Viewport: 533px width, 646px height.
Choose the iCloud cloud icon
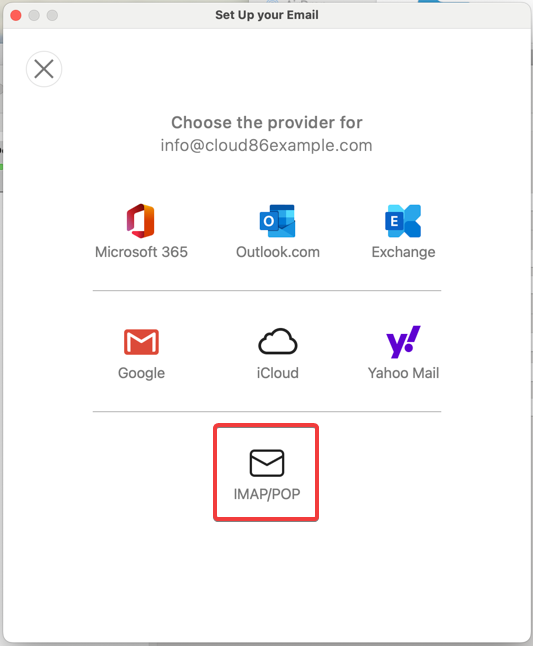click(278, 342)
